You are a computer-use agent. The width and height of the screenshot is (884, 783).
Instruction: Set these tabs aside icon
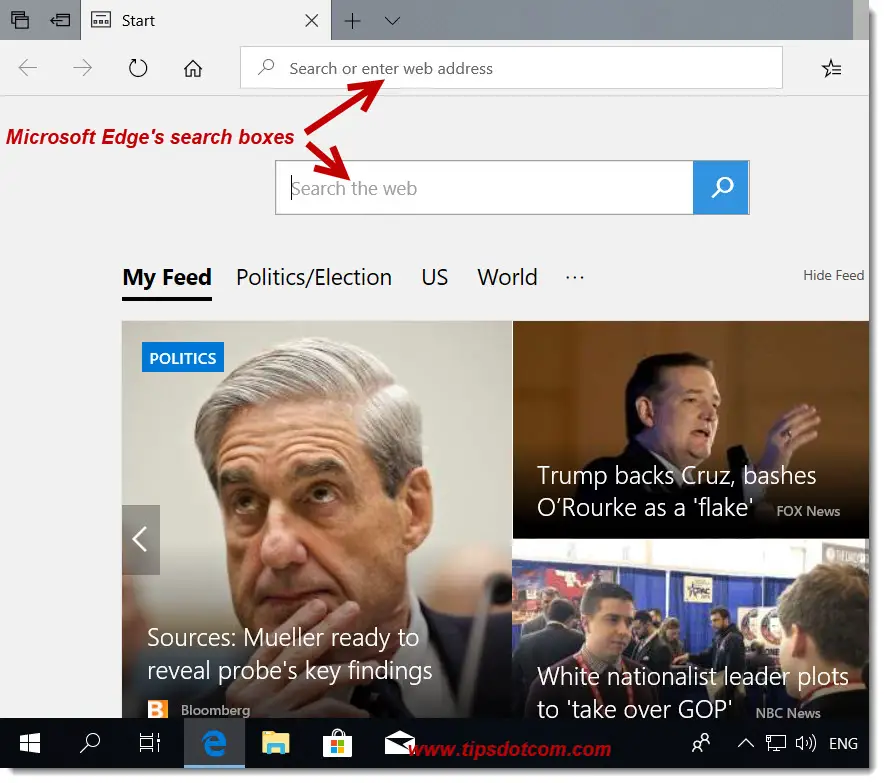(60, 20)
